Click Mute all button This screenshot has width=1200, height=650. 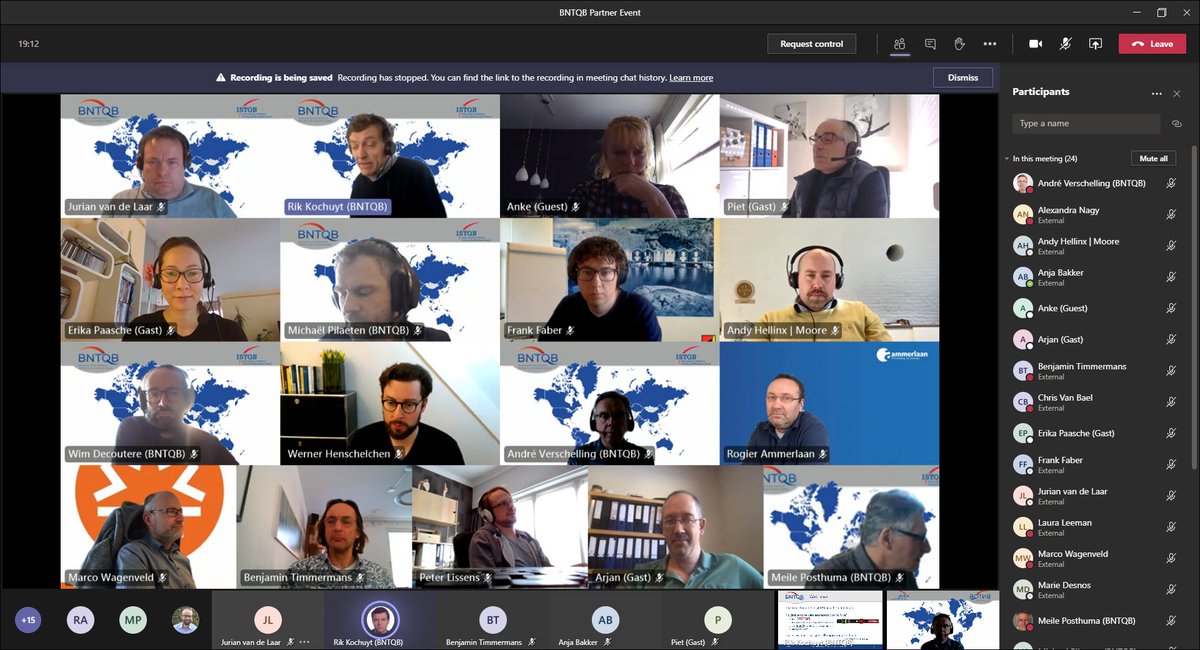[x=1153, y=159]
